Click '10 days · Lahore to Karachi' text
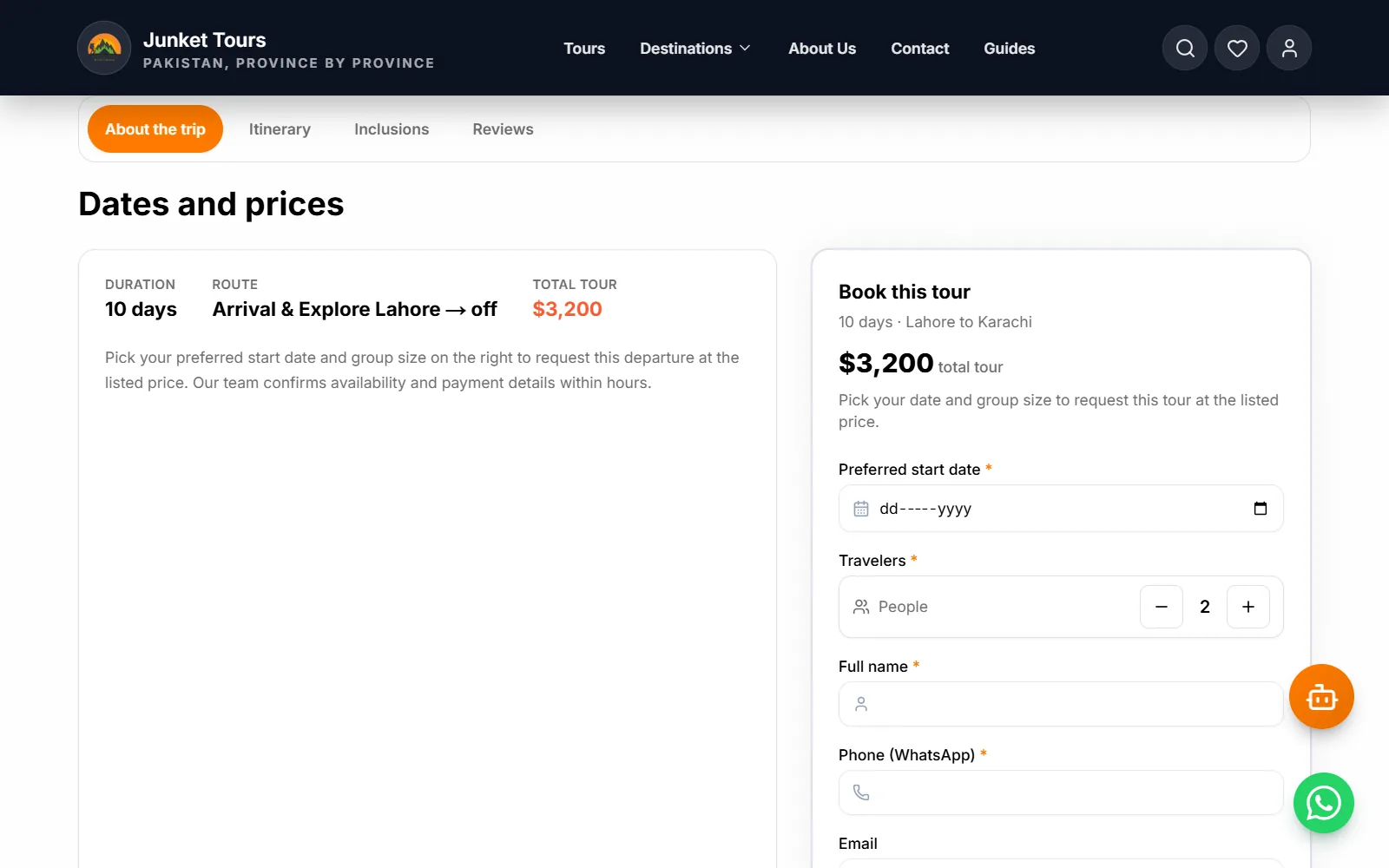1389x868 pixels. [935, 322]
